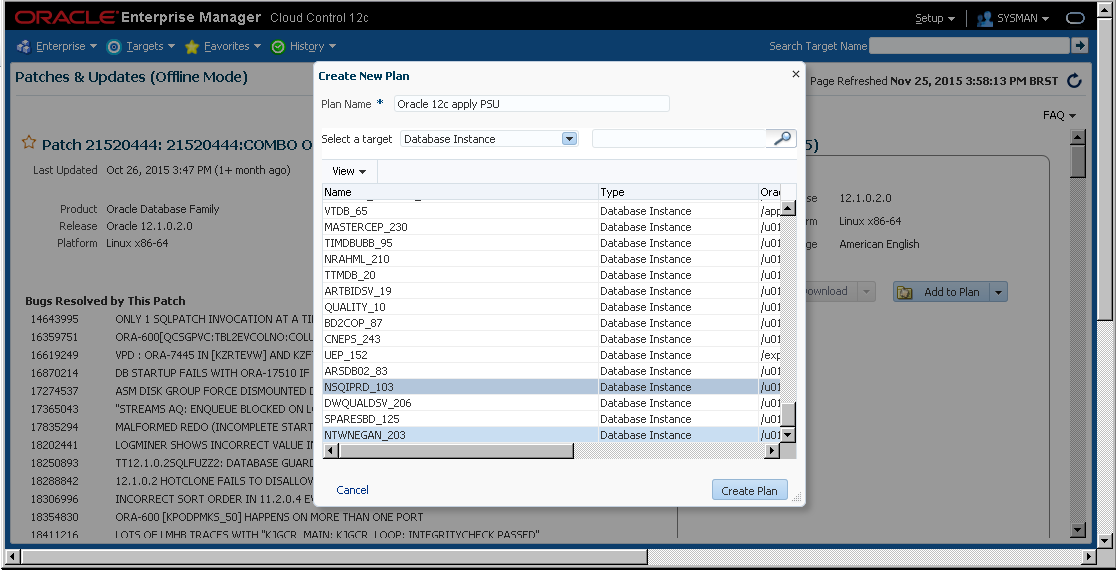Screen dimensions: 1116x571
Task: Open the Setup menu
Action: tap(935, 19)
